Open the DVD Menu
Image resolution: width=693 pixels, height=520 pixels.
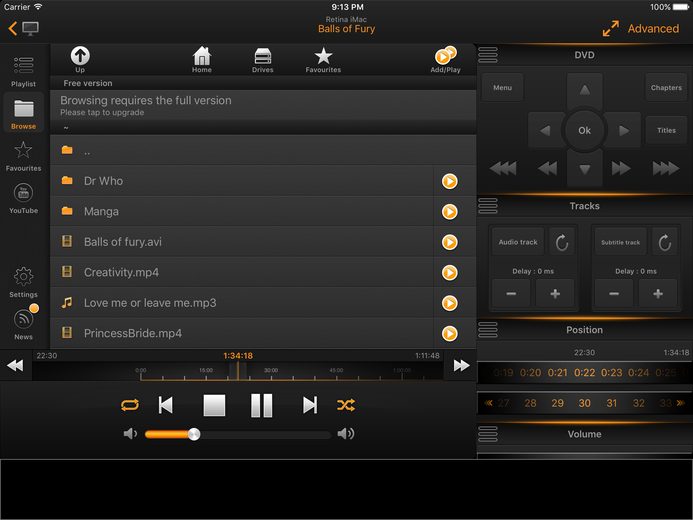click(x=503, y=87)
